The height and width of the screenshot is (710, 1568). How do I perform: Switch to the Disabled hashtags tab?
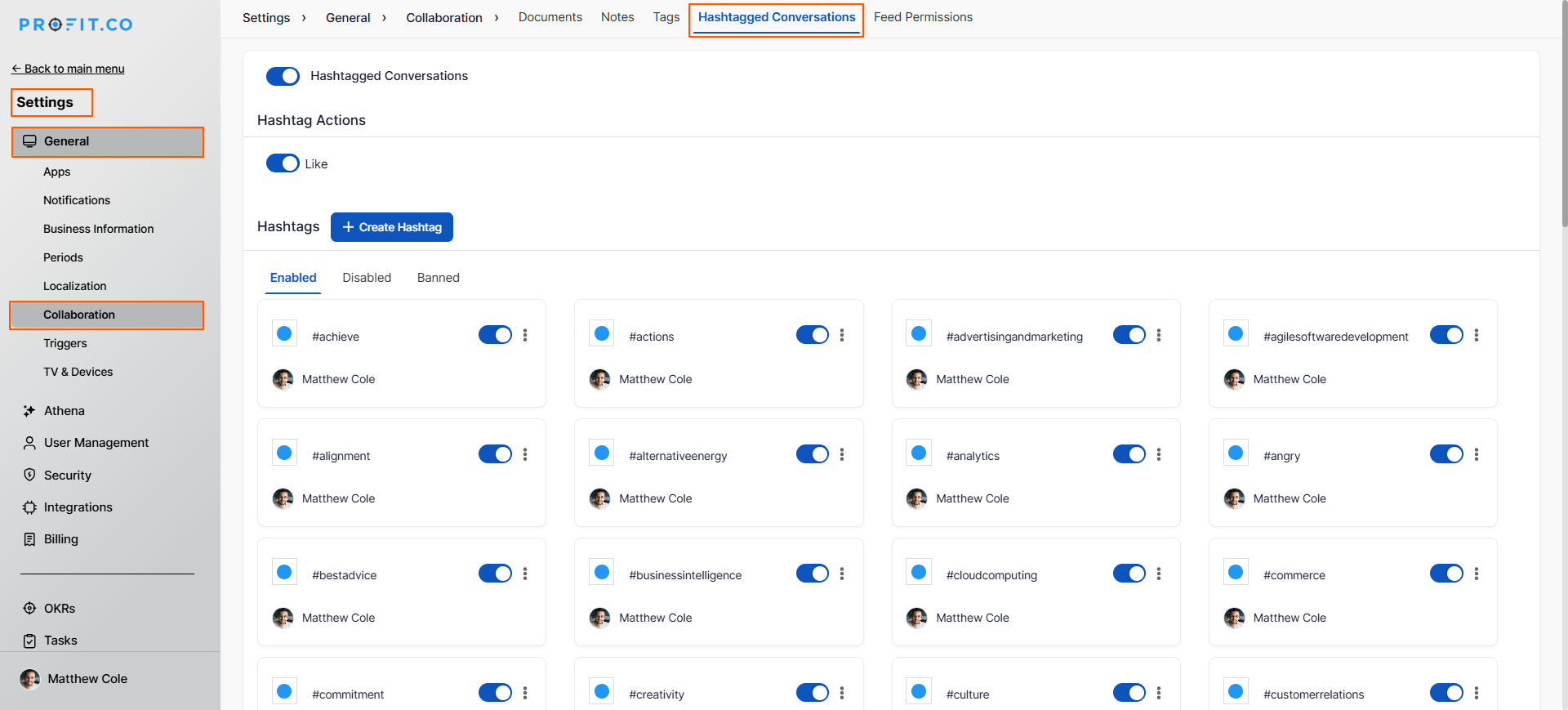[x=367, y=278]
